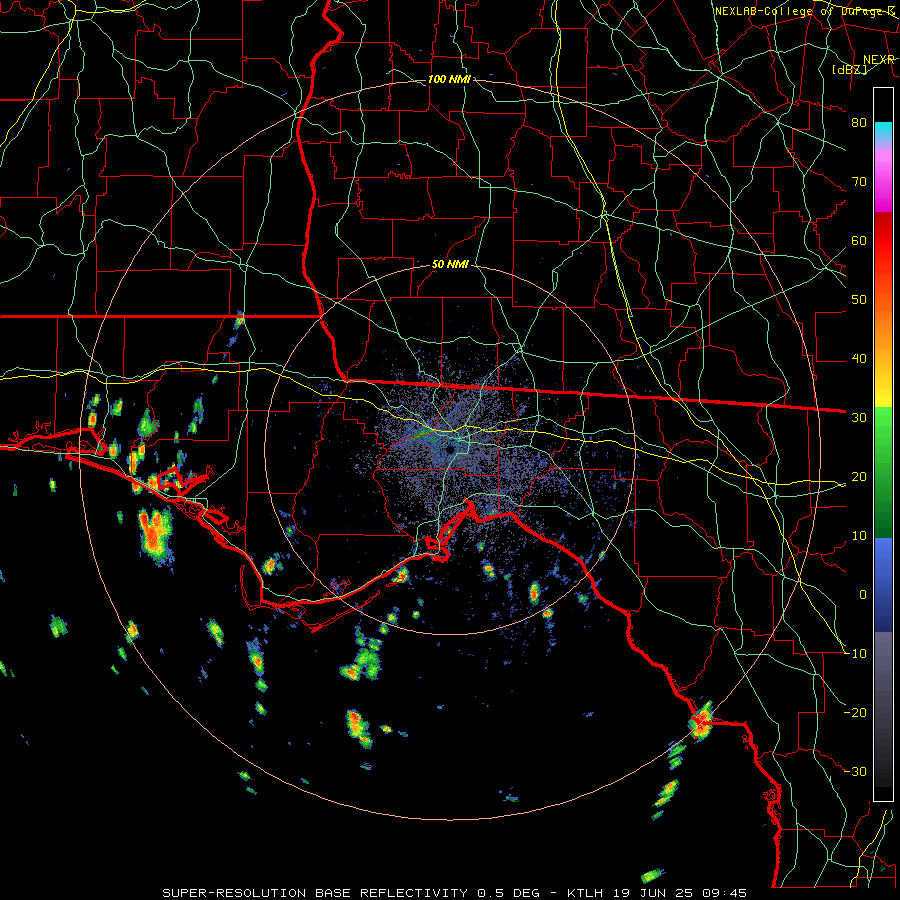Click the 100 NMI range ring label

pos(449,79)
